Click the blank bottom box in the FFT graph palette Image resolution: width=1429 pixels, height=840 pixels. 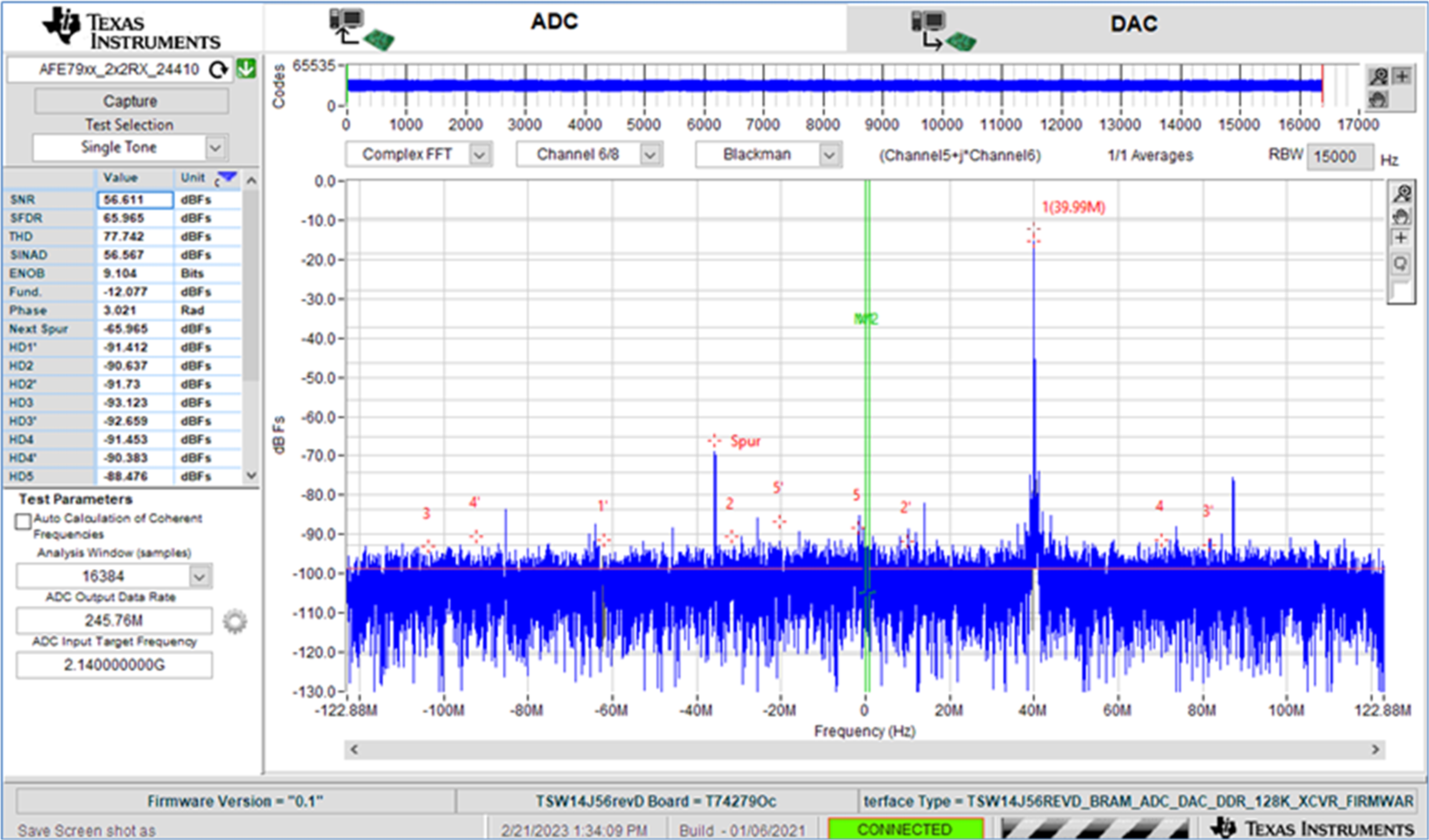(x=1401, y=290)
